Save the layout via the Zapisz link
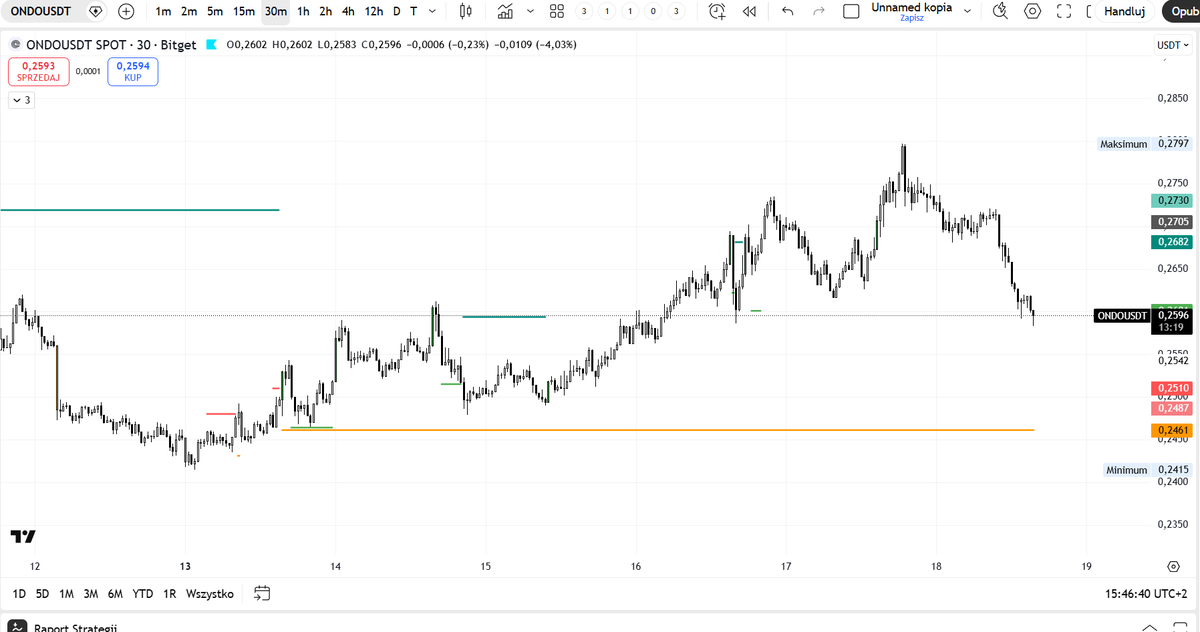 (911, 18)
